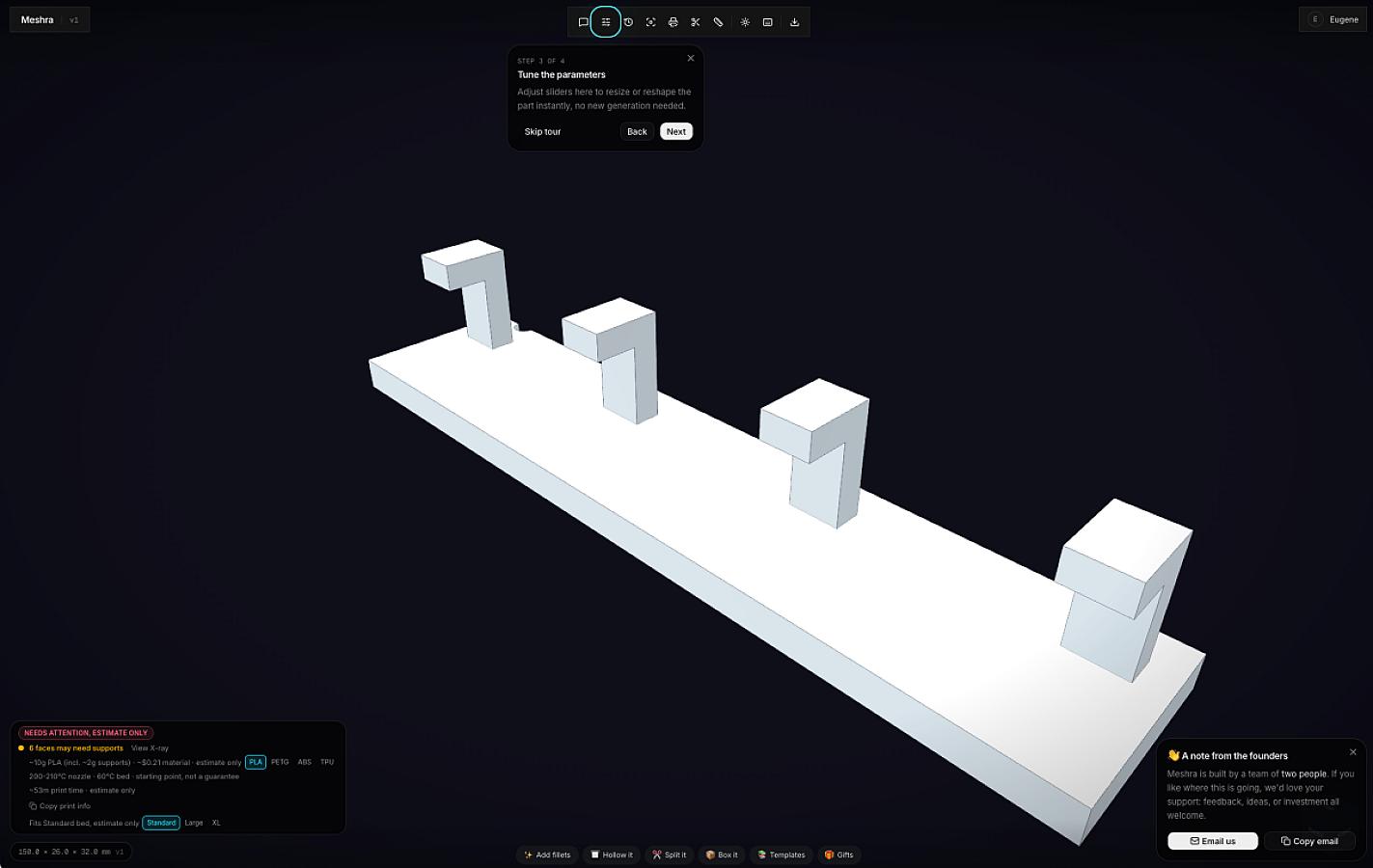
Task: Click Skip tour
Action: tap(542, 132)
